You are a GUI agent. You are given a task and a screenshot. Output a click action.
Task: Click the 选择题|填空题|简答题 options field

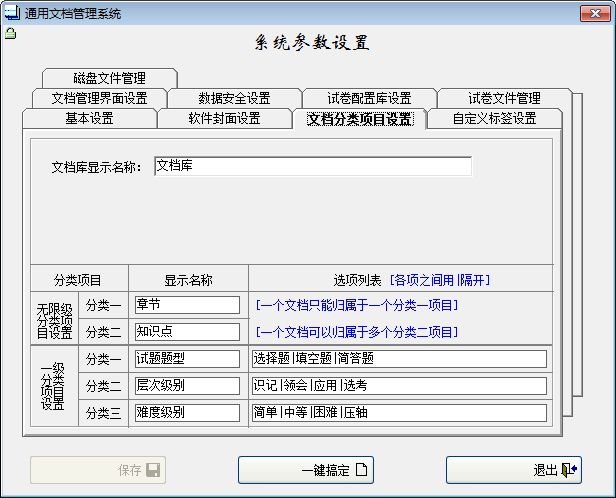pos(399,359)
